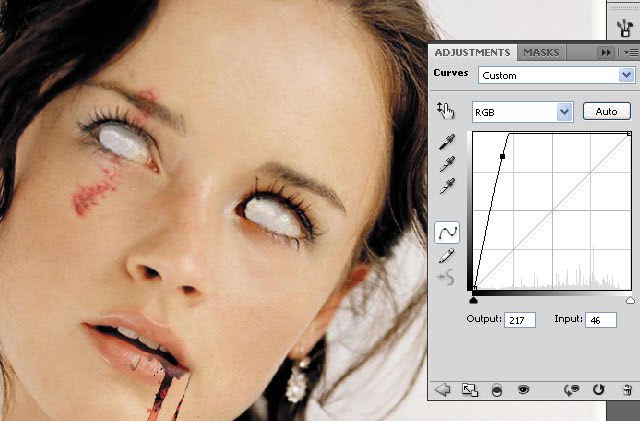Pick the gray point eyedropper
This screenshot has height=421, width=640.
tap(447, 164)
